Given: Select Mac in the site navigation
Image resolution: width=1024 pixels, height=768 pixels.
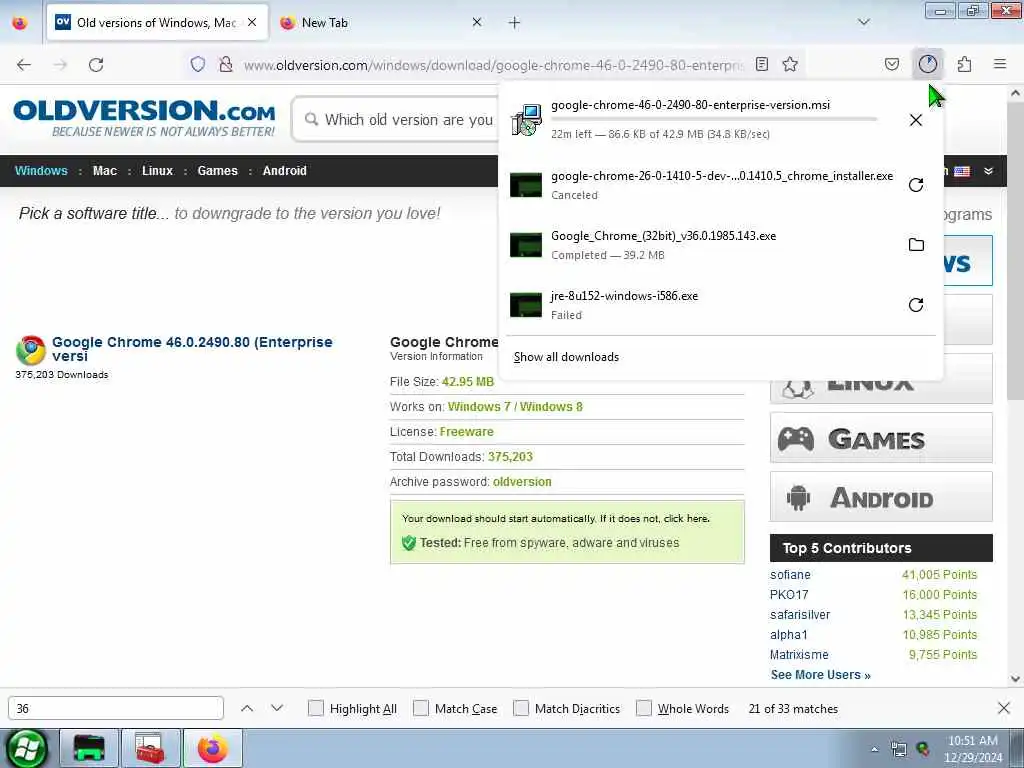Looking at the screenshot, I should (x=104, y=170).
